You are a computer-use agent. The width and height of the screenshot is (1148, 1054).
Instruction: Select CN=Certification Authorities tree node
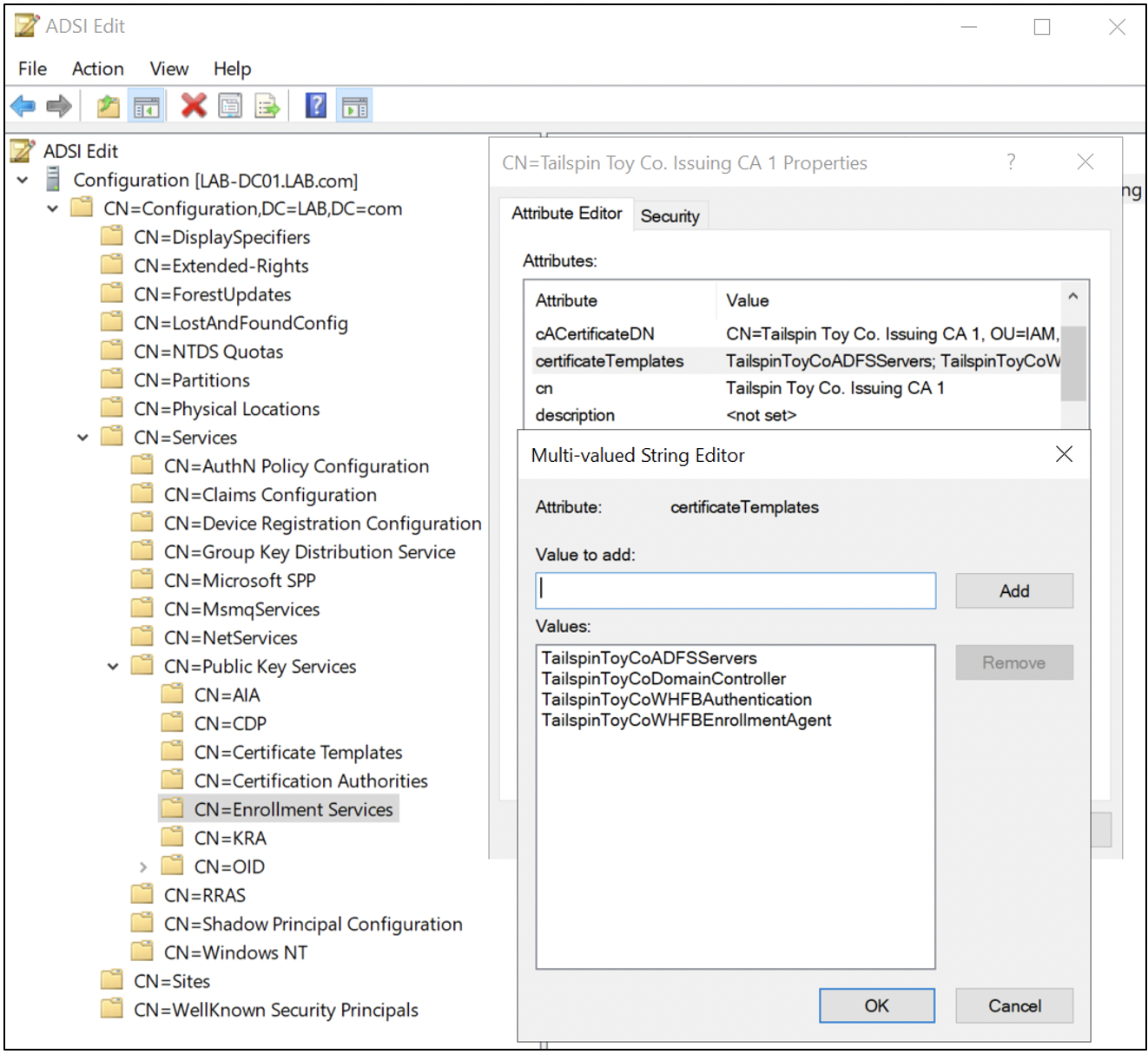click(311, 781)
